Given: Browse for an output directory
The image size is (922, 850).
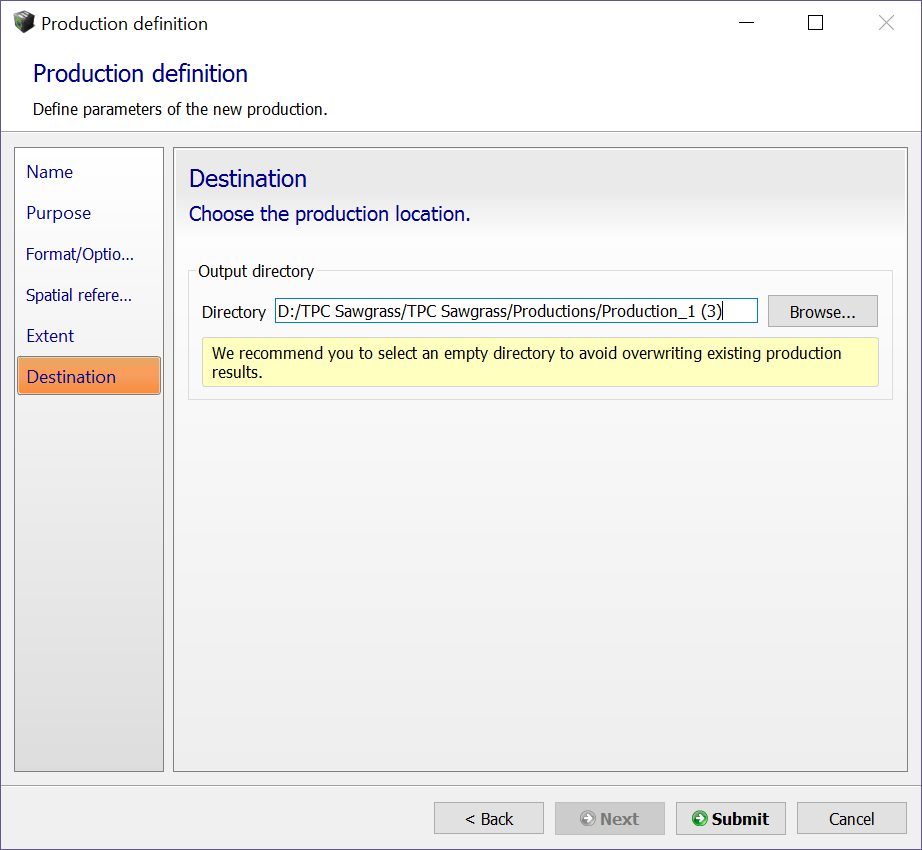Looking at the screenshot, I should (823, 312).
